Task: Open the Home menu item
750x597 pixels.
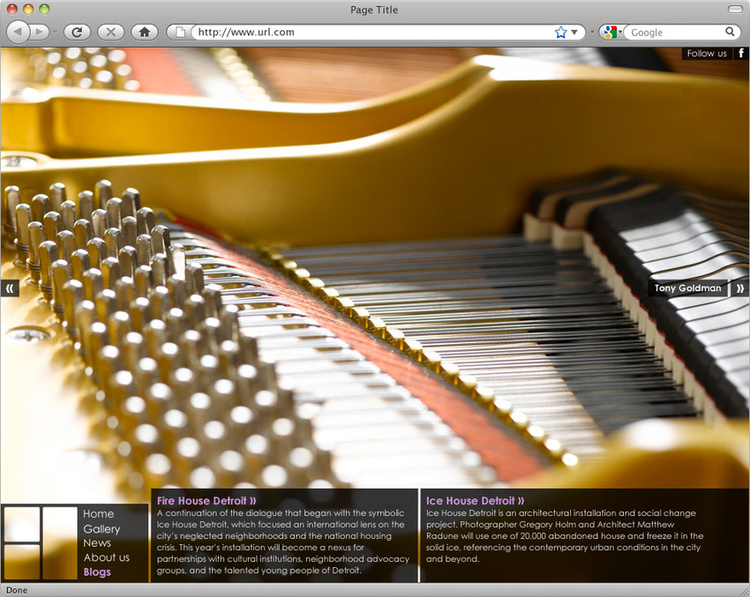Action: click(98, 514)
